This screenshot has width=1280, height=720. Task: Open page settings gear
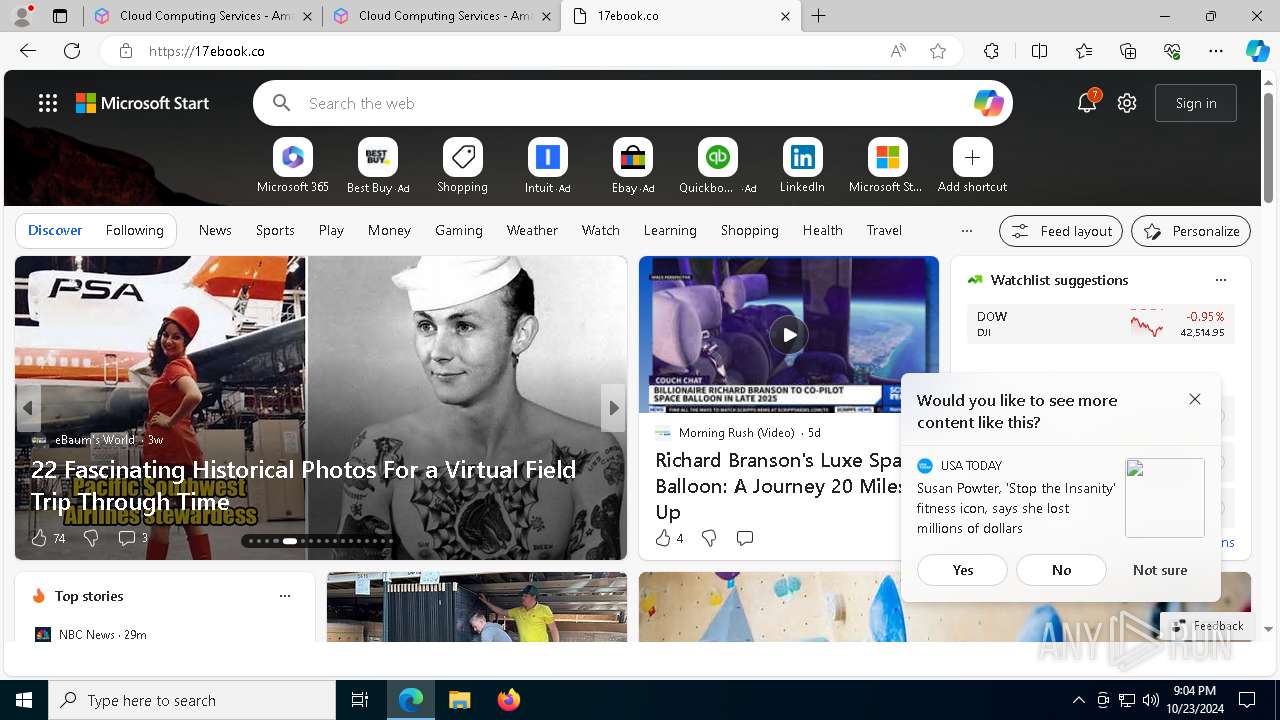tap(1127, 103)
